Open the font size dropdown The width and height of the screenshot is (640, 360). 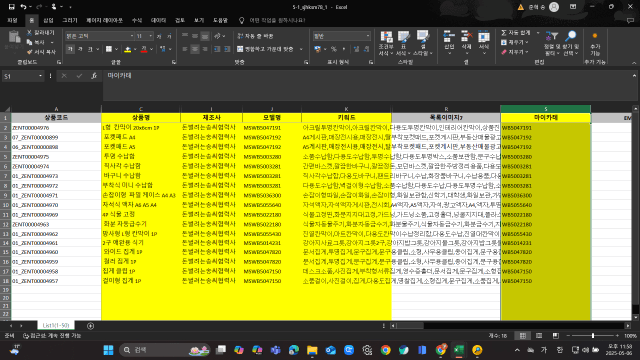click(x=150, y=36)
